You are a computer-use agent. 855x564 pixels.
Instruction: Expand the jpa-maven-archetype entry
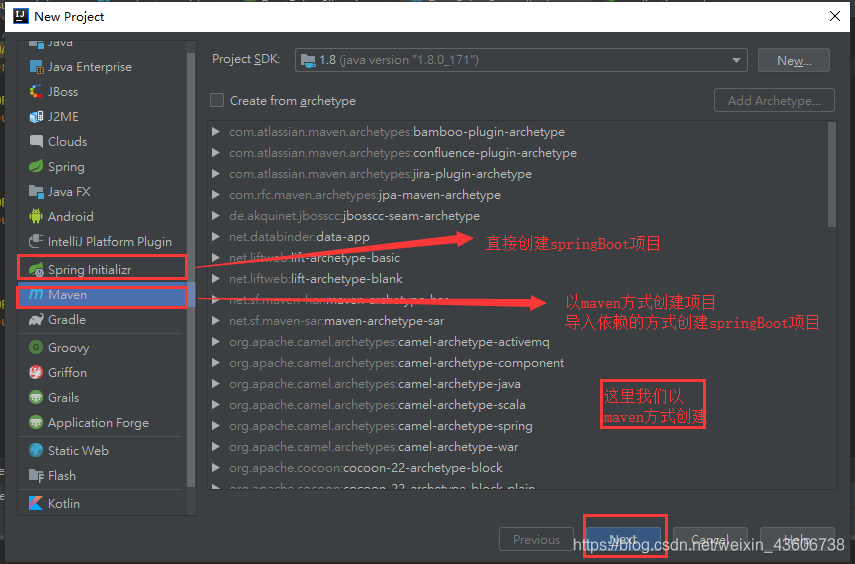click(x=216, y=195)
